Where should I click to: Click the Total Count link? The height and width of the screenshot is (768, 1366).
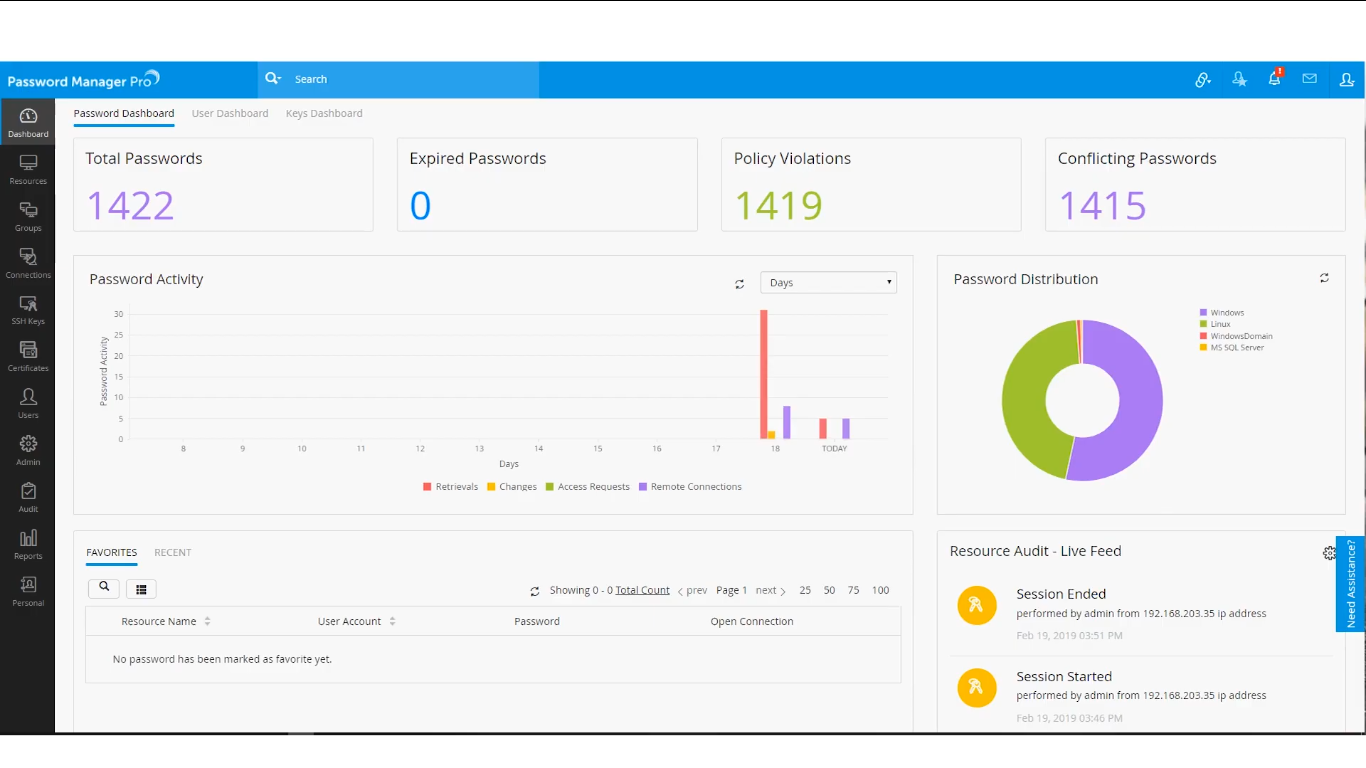642,590
